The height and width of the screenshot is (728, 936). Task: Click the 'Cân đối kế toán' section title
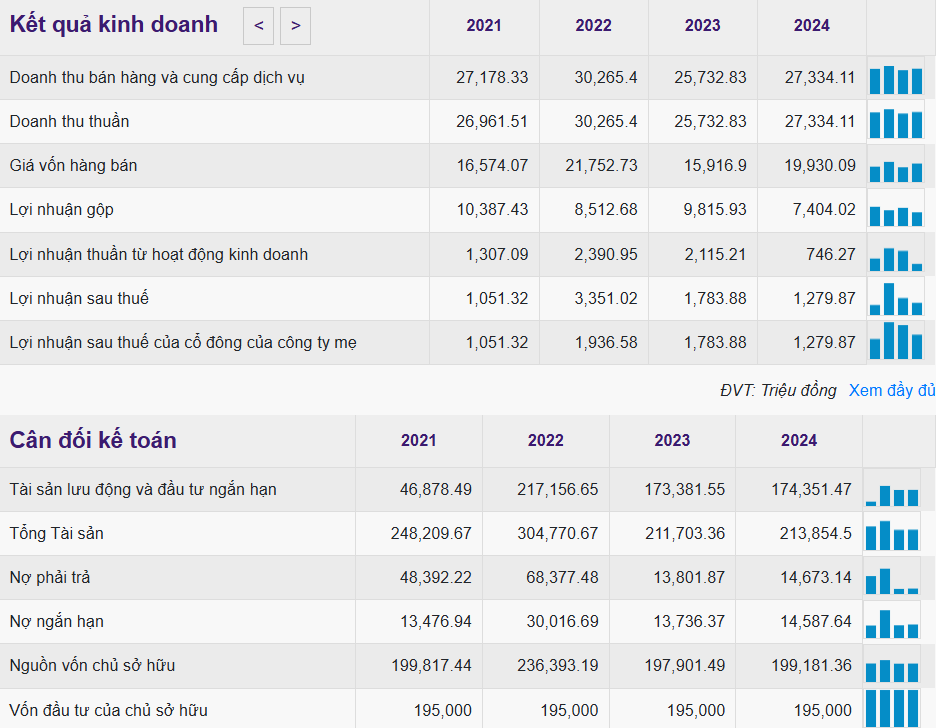click(x=93, y=440)
